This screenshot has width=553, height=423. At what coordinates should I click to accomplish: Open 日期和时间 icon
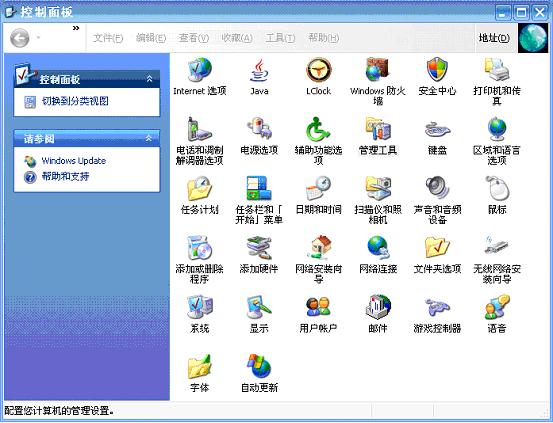coord(318,188)
